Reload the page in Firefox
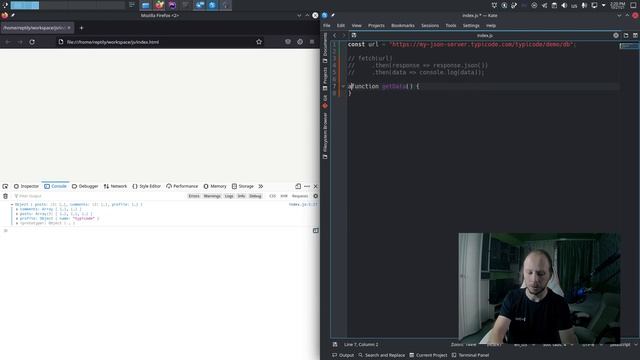 (x=32, y=42)
